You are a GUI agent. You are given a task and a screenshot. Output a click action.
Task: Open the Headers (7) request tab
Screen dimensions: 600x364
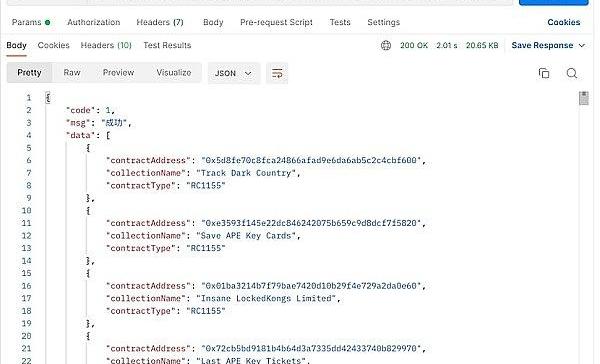pyautogui.click(x=160, y=22)
